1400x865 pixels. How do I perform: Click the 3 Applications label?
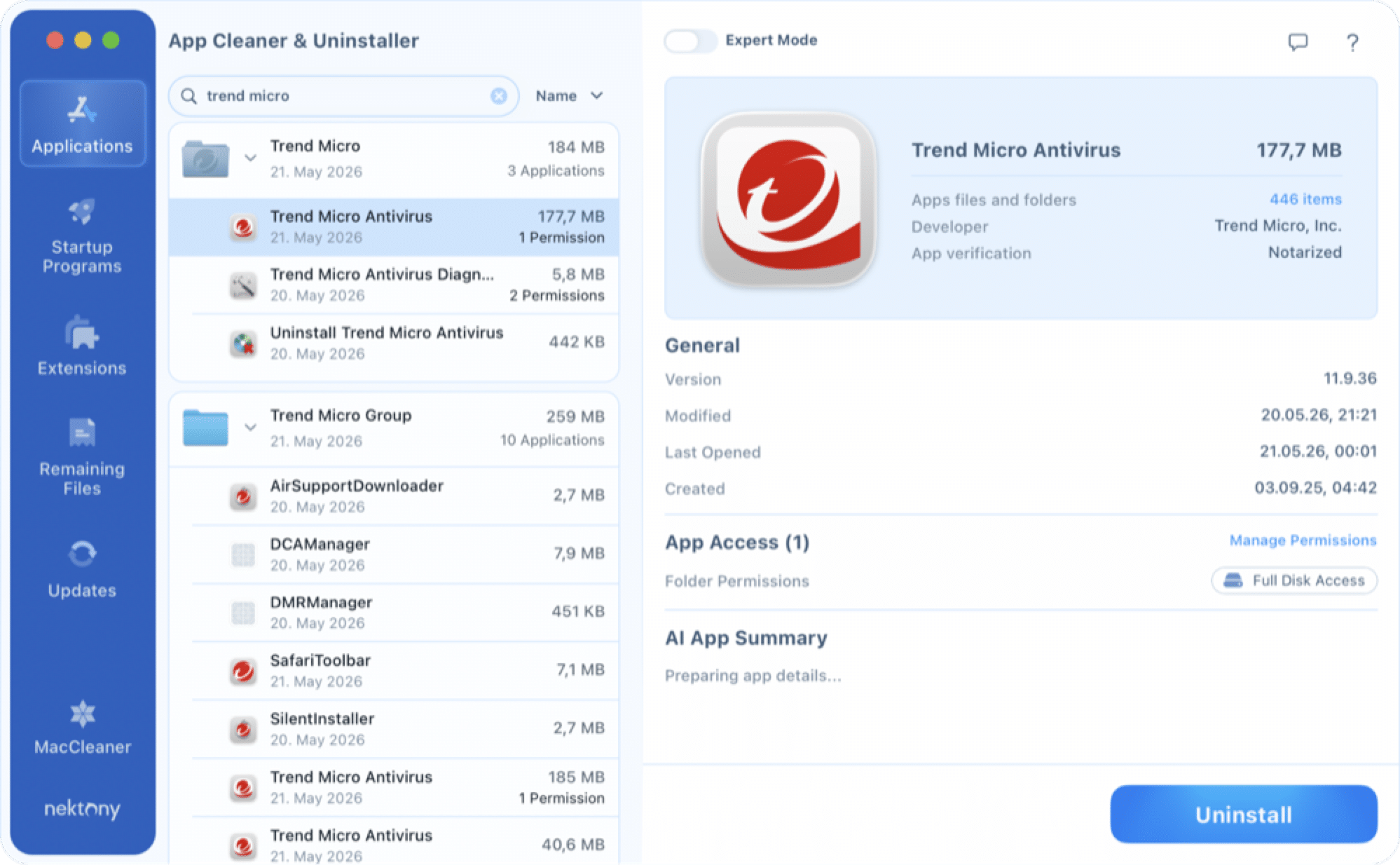click(x=556, y=171)
